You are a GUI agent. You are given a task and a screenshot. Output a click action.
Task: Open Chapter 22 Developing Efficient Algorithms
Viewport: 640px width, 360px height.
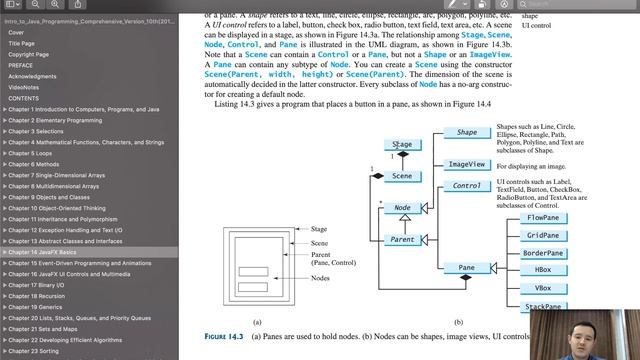pyautogui.click(x=65, y=340)
